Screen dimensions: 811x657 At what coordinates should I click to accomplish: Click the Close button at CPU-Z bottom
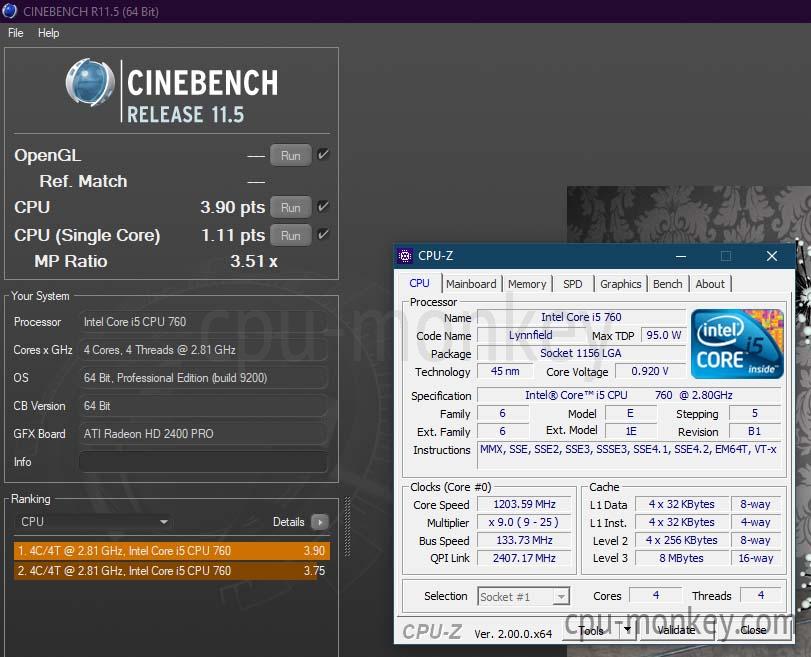(753, 630)
